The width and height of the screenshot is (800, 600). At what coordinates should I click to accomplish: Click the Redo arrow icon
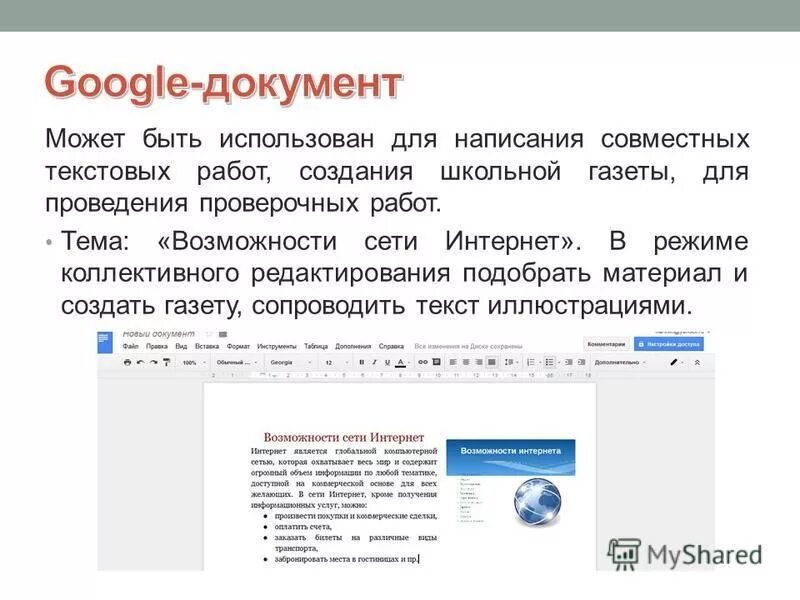coord(153,362)
